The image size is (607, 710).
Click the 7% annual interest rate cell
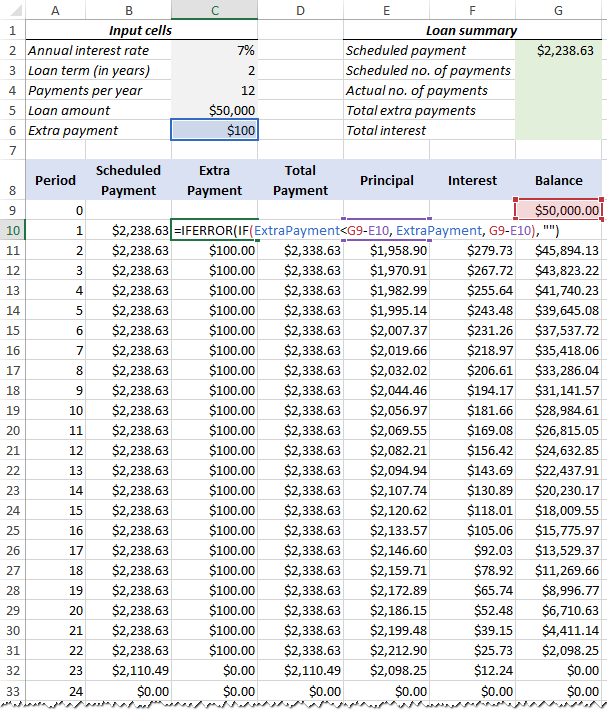point(214,50)
